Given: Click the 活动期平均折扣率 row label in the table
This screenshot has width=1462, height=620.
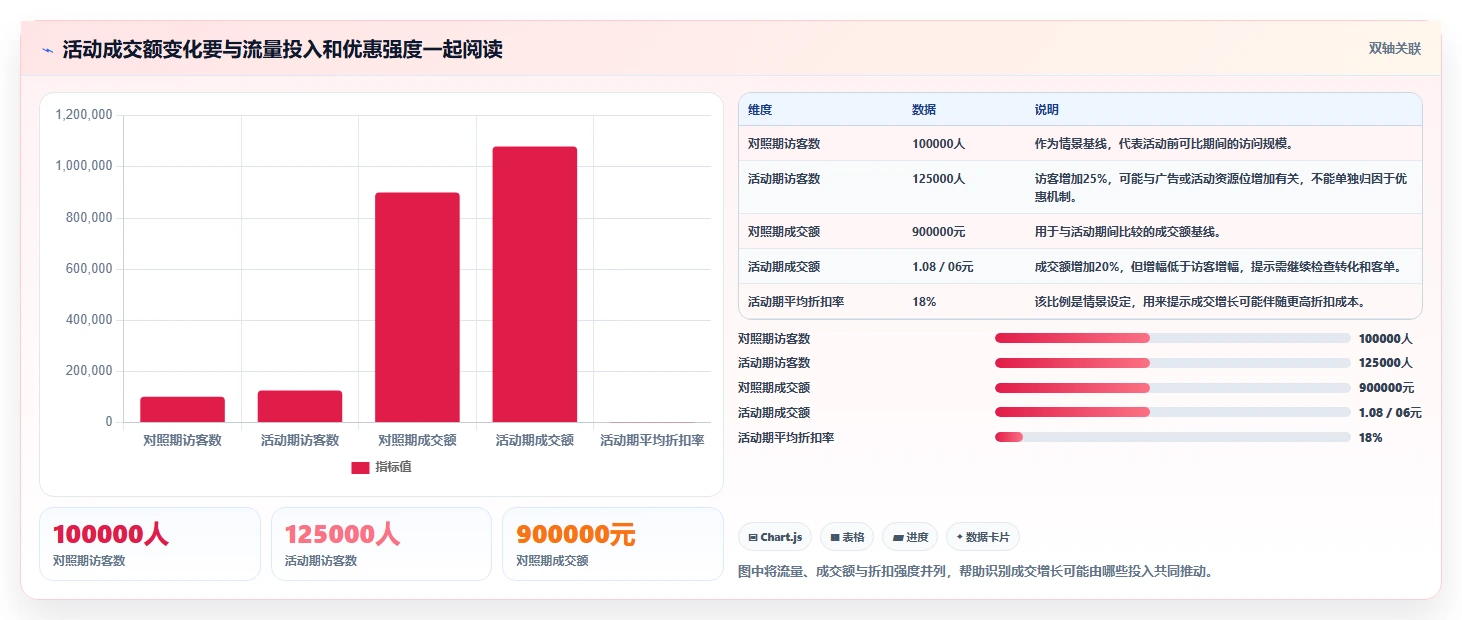Looking at the screenshot, I should (796, 302).
